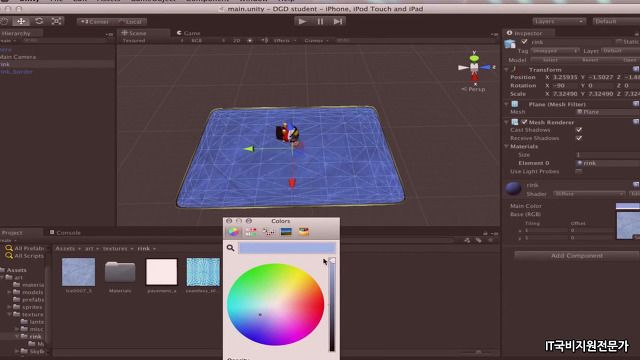Collapse the Materials section
Viewport: 640px width, 360px height.
pos(507,147)
